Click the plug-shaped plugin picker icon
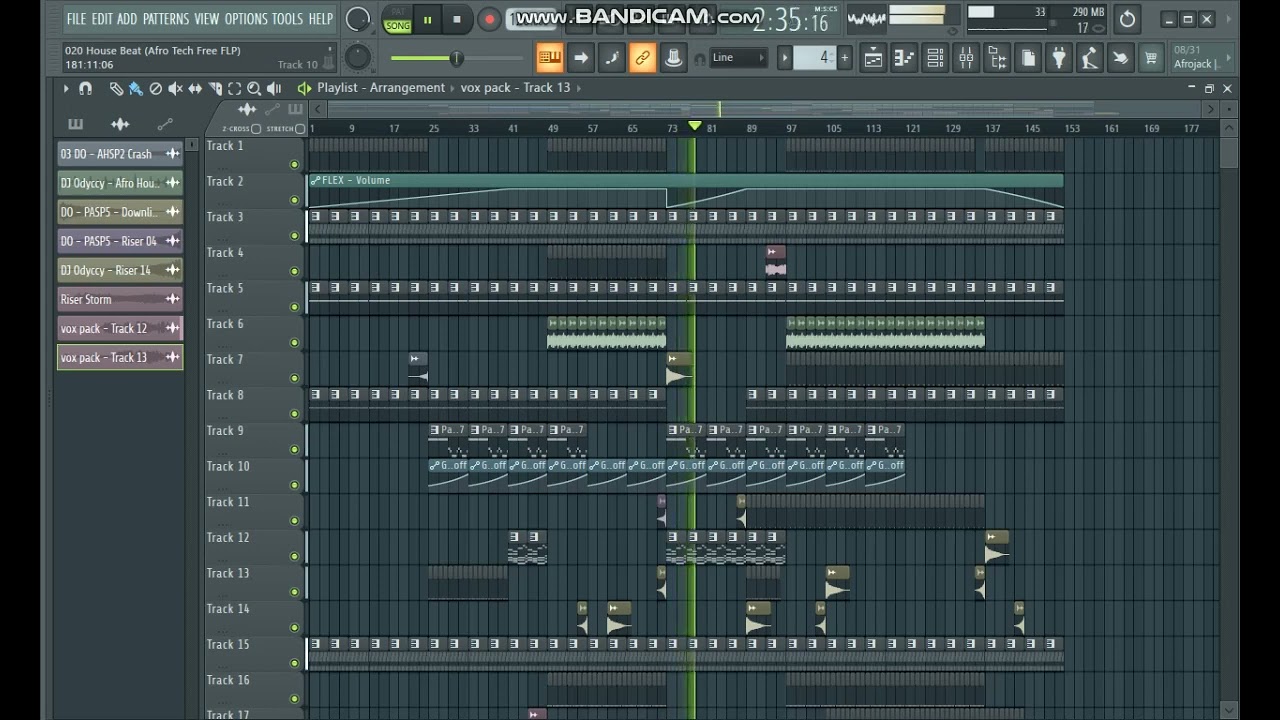The width and height of the screenshot is (1280, 720). pyautogui.click(x=1059, y=58)
